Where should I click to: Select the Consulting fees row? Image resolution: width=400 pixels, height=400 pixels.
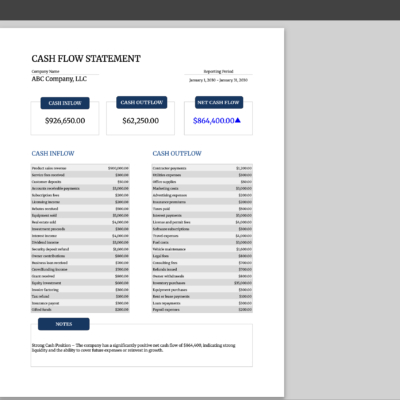click(x=202, y=262)
